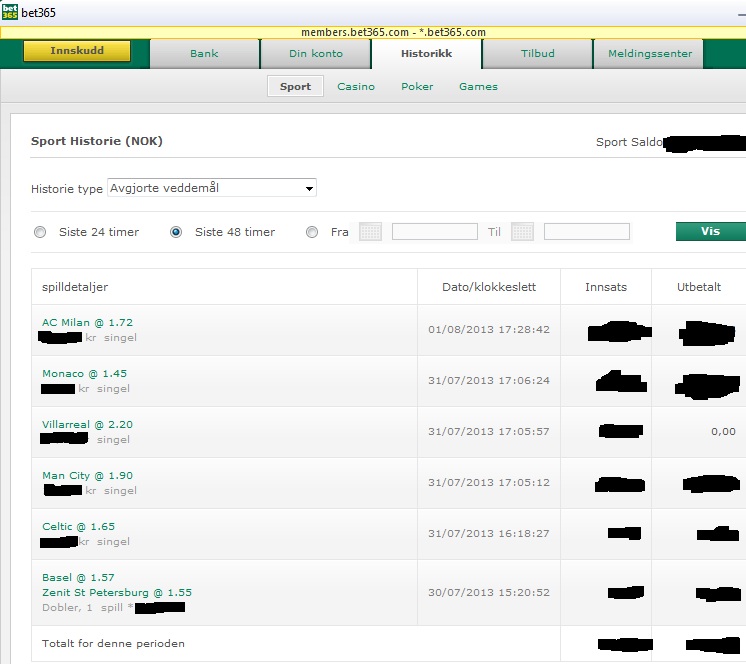Click the green Vis button
This screenshot has height=664, width=746.
710,232
